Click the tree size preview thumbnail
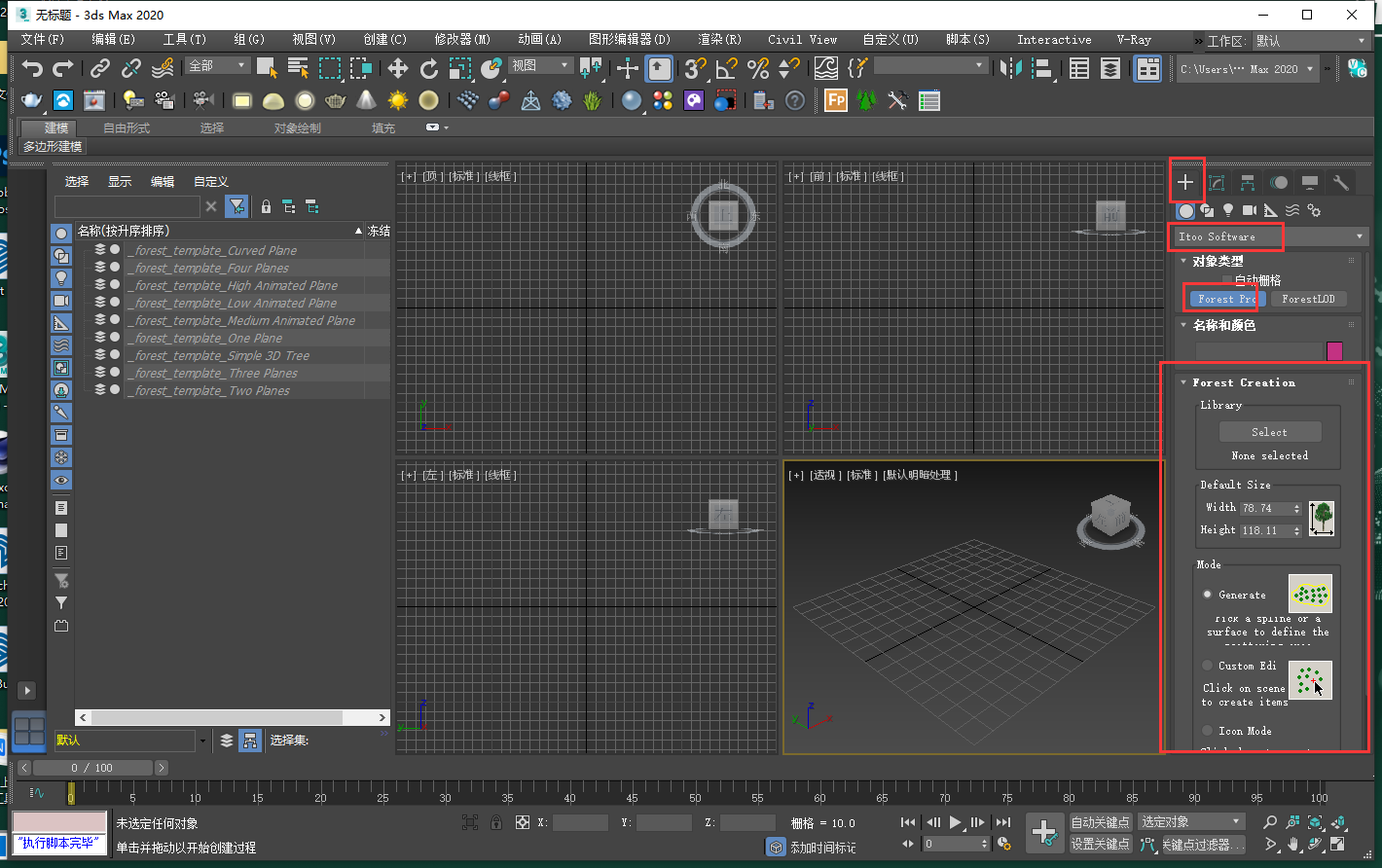This screenshot has height=868, width=1382. click(1321, 518)
